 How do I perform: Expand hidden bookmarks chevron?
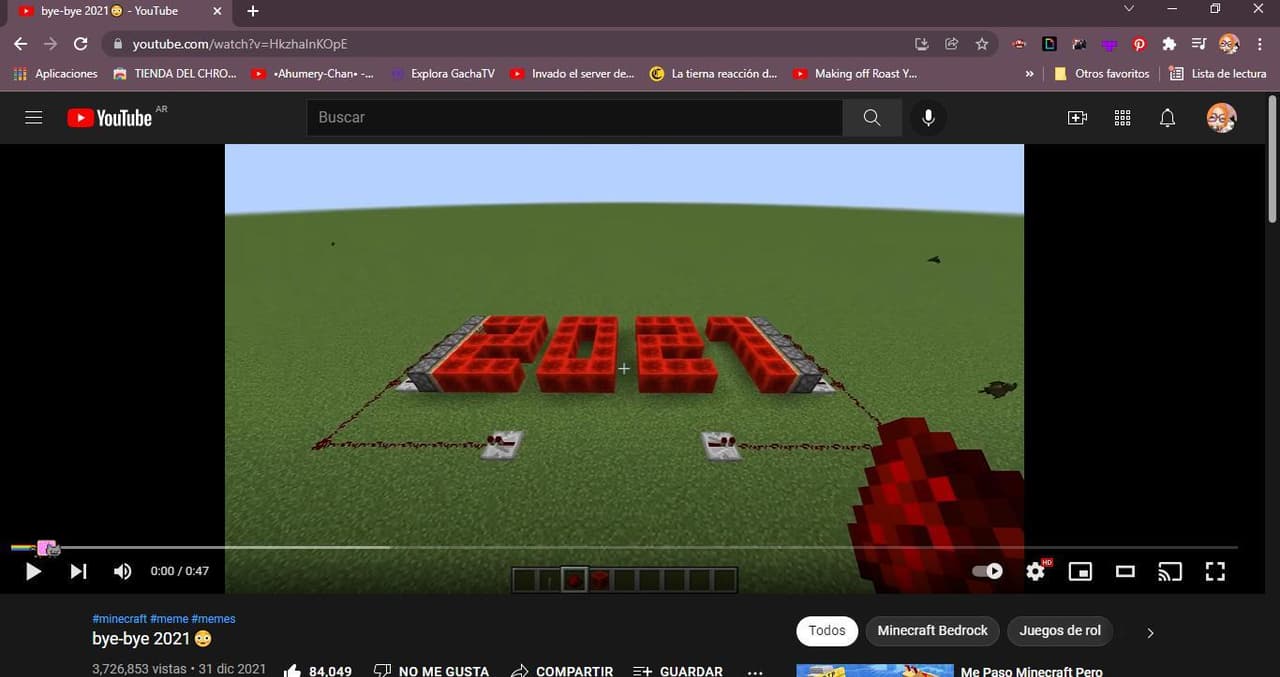1030,74
